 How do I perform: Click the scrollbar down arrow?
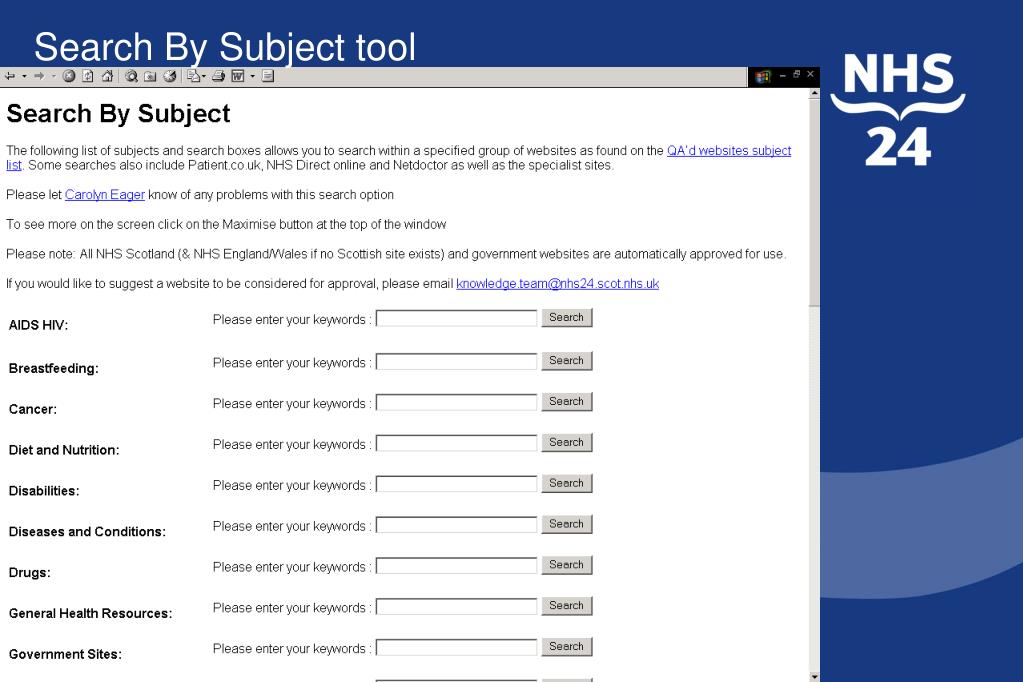[814, 676]
